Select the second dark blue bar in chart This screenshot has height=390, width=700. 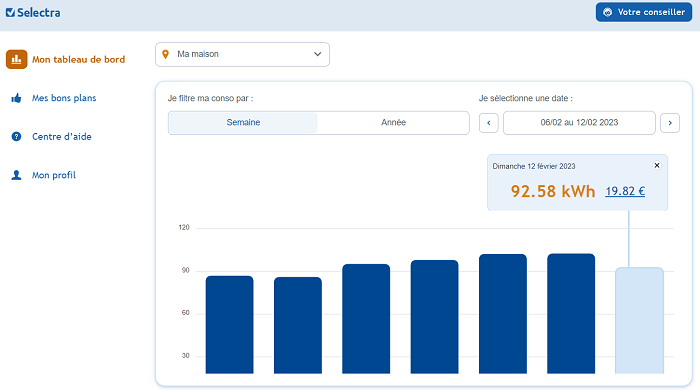[298, 325]
